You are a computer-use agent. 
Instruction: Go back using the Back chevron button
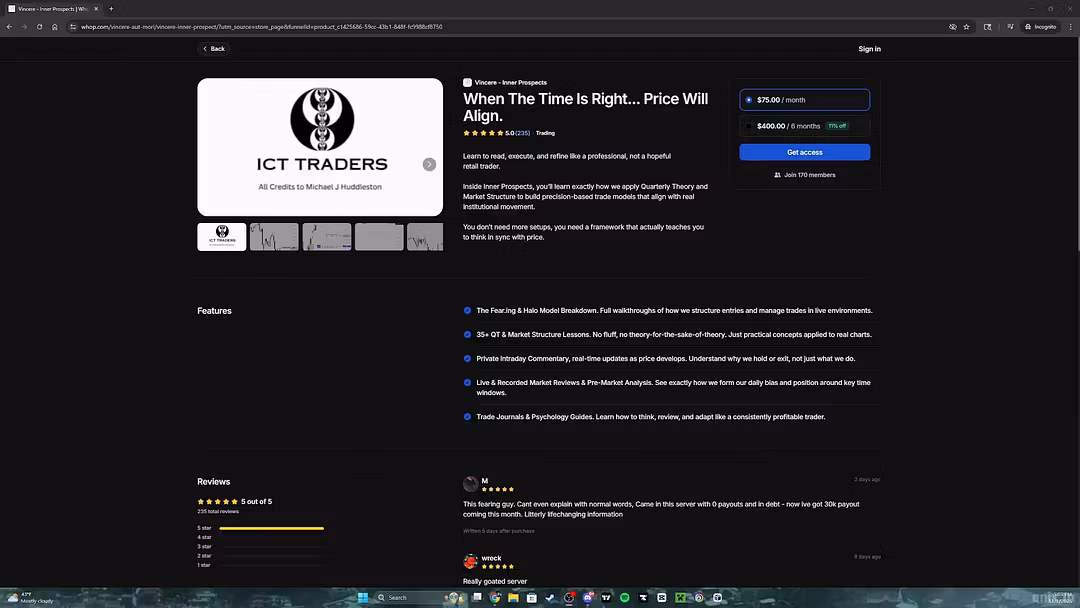click(x=214, y=49)
